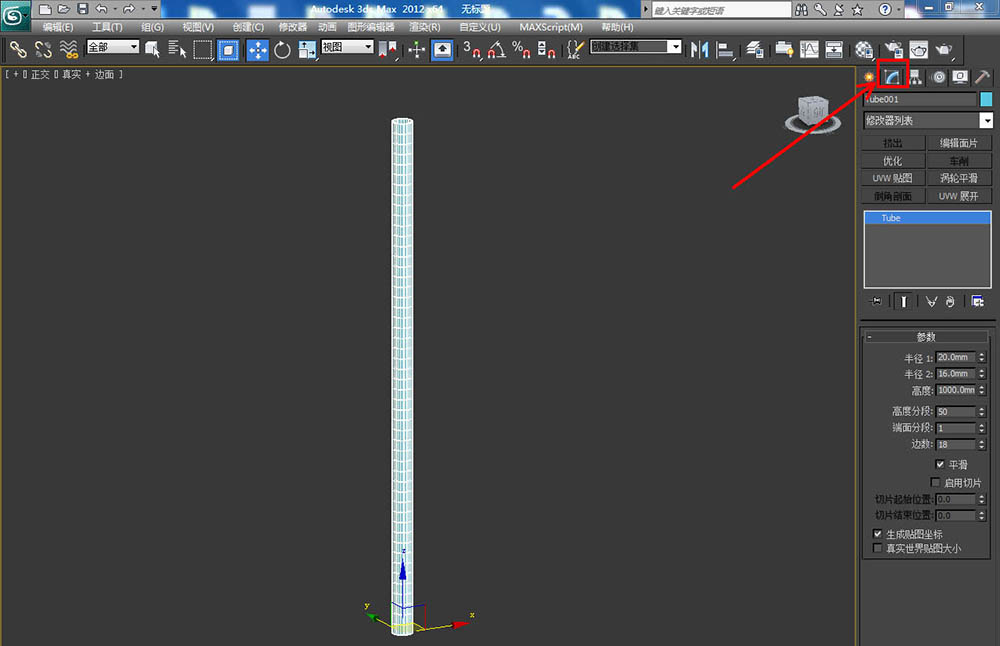
Task: Click the 优化 modifier button
Action: (893, 161)
